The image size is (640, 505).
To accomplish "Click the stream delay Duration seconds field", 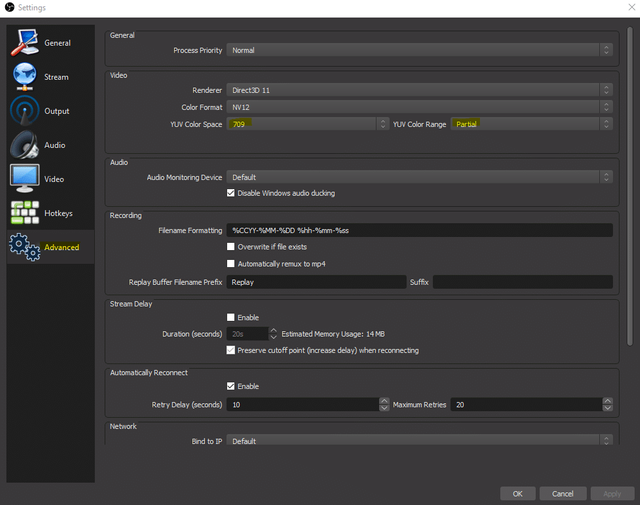I will 248,334.
